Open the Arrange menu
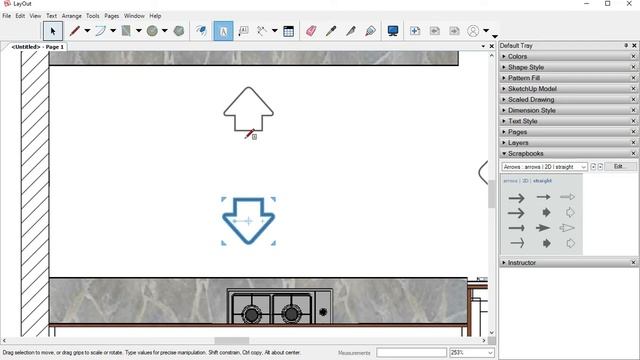 click(71, 16)
